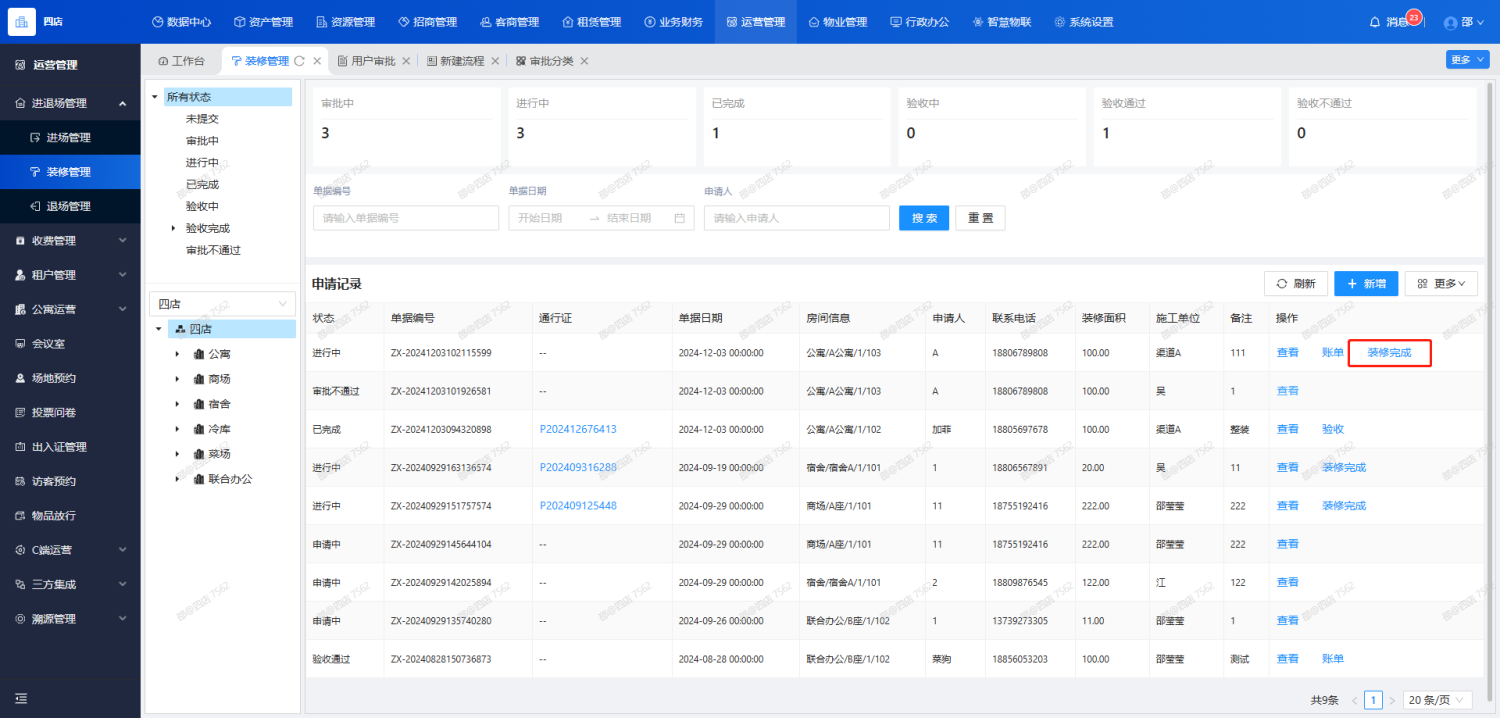Collapse the 进退场管理 sidebar group

tap(70, 103)
